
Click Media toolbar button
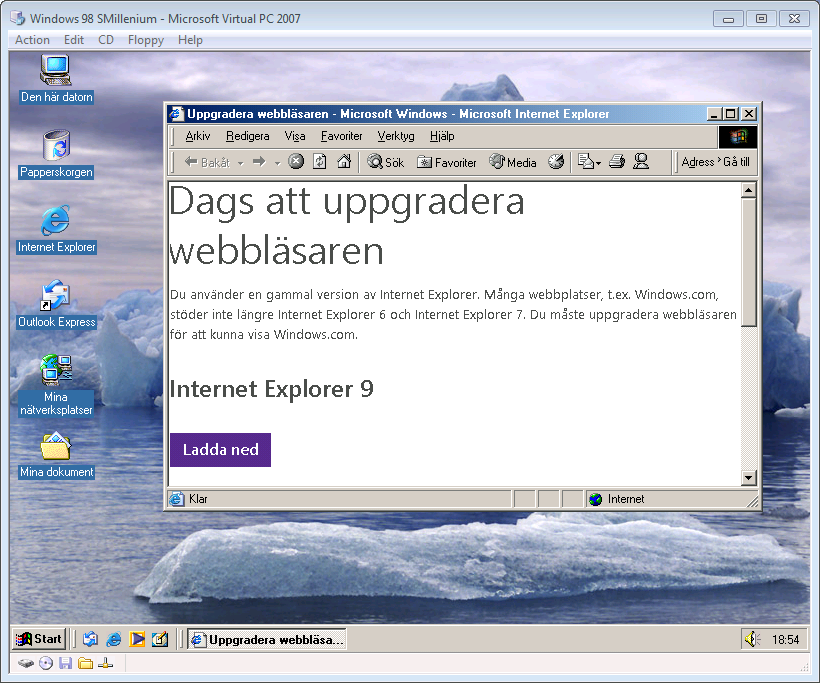[512, 162]
